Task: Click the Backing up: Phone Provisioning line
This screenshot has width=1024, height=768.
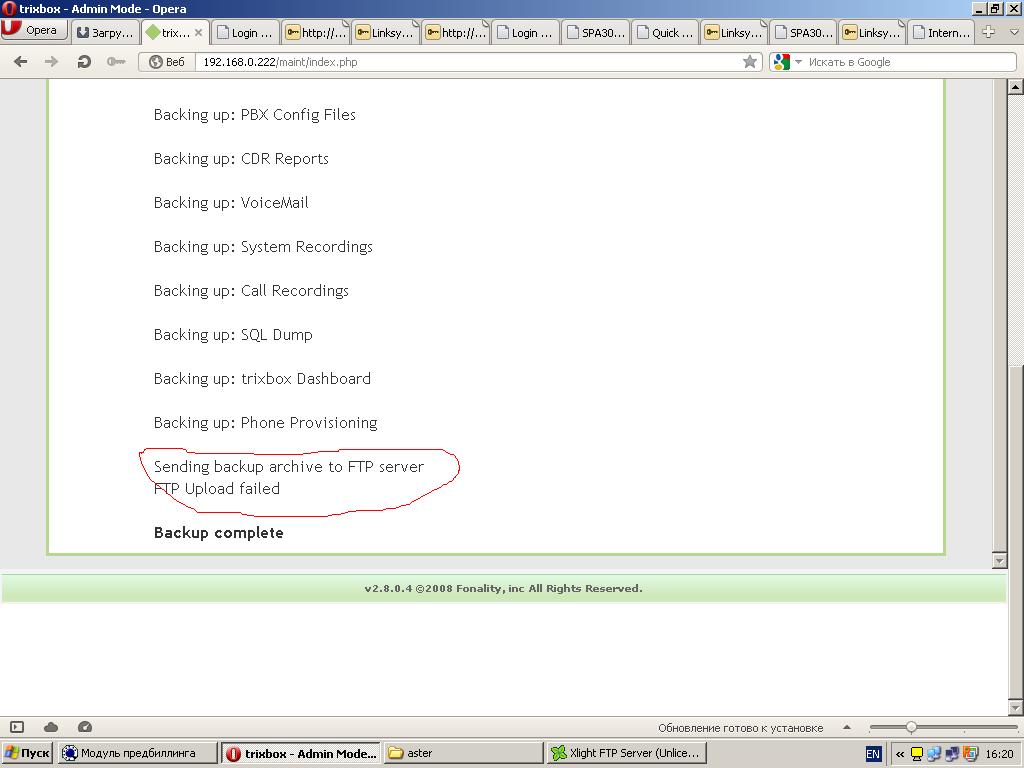Action: [265, 423]
